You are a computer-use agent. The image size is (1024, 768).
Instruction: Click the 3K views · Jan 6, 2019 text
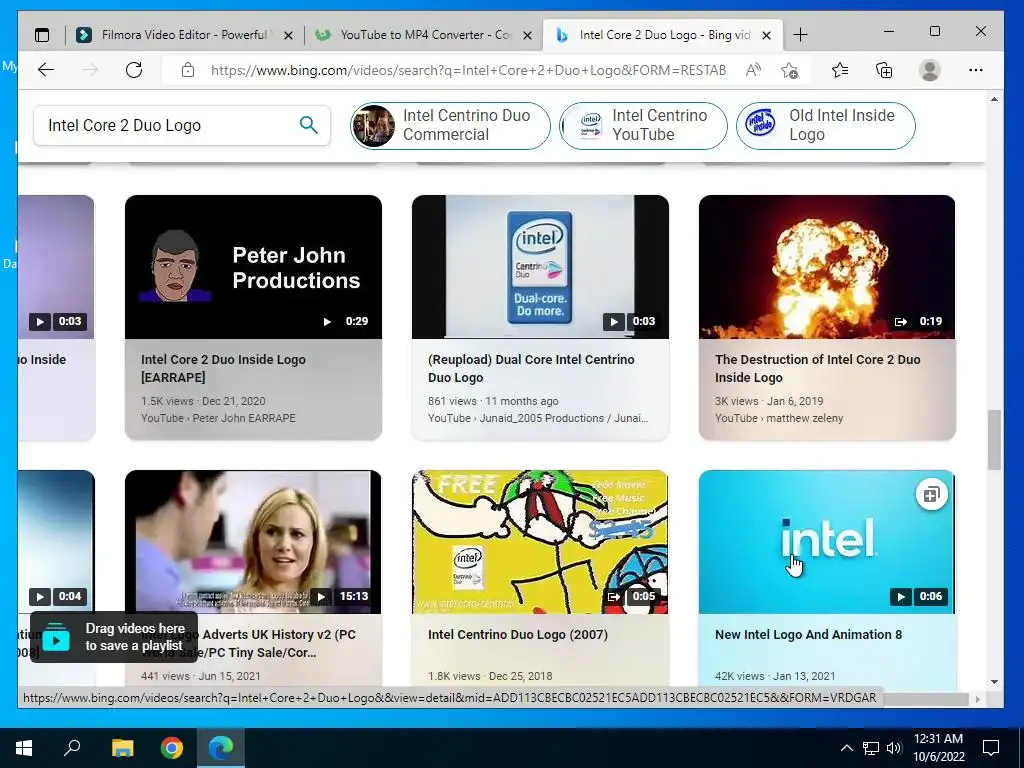coord(769,401)
